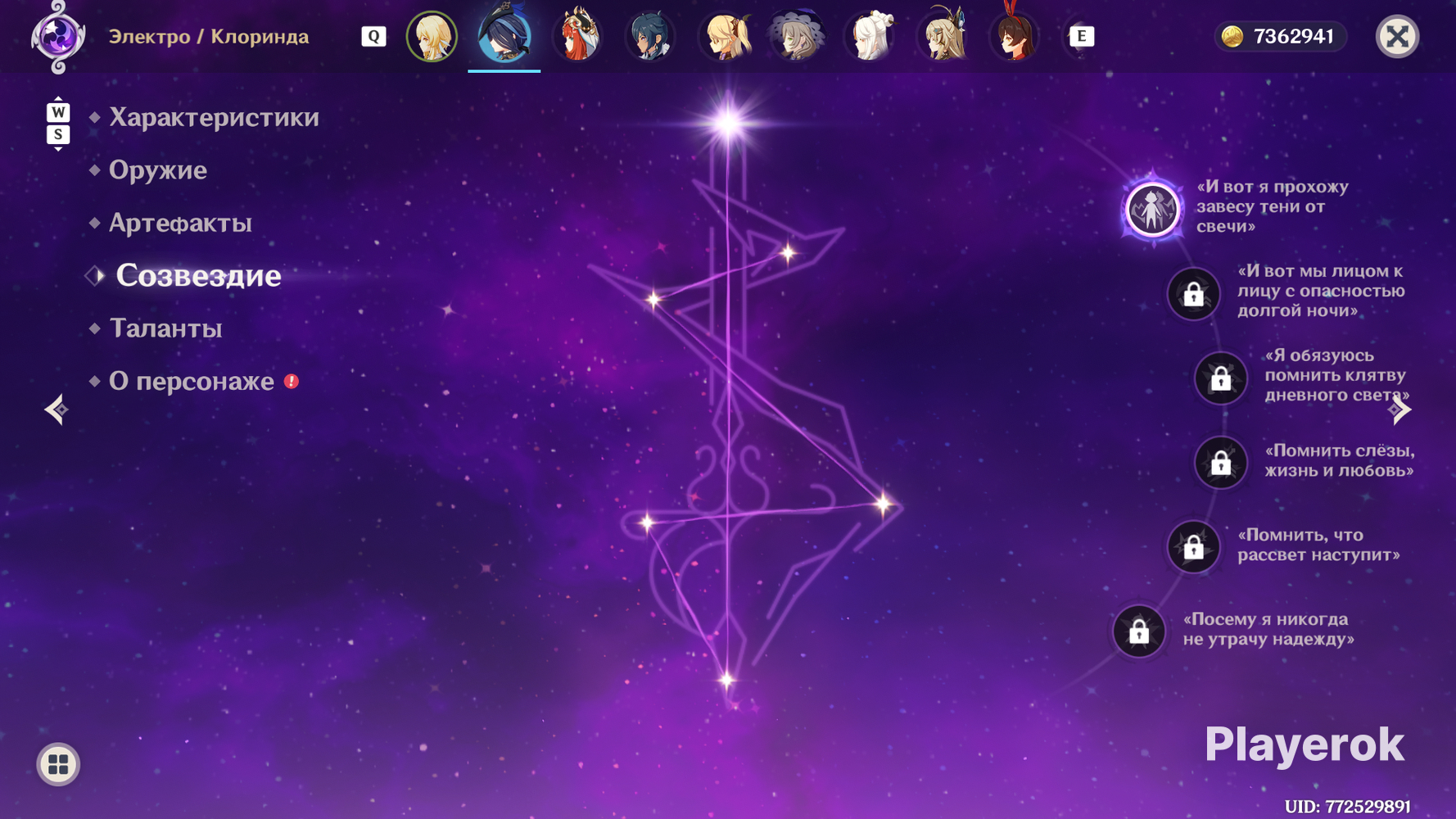The height and width of the screenshot is (819, 1456).
Task: Open unlocked constellation «И вот я прохожу завесу тени от свечи»
Action: 1152,209
